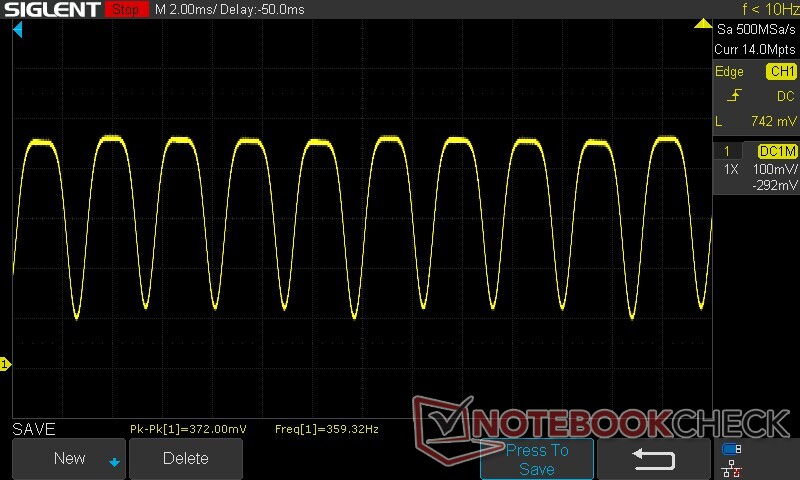This screenshot has height=480, width=800.
Task: Click the Edge trigger type label
Action: pos(729,71)
